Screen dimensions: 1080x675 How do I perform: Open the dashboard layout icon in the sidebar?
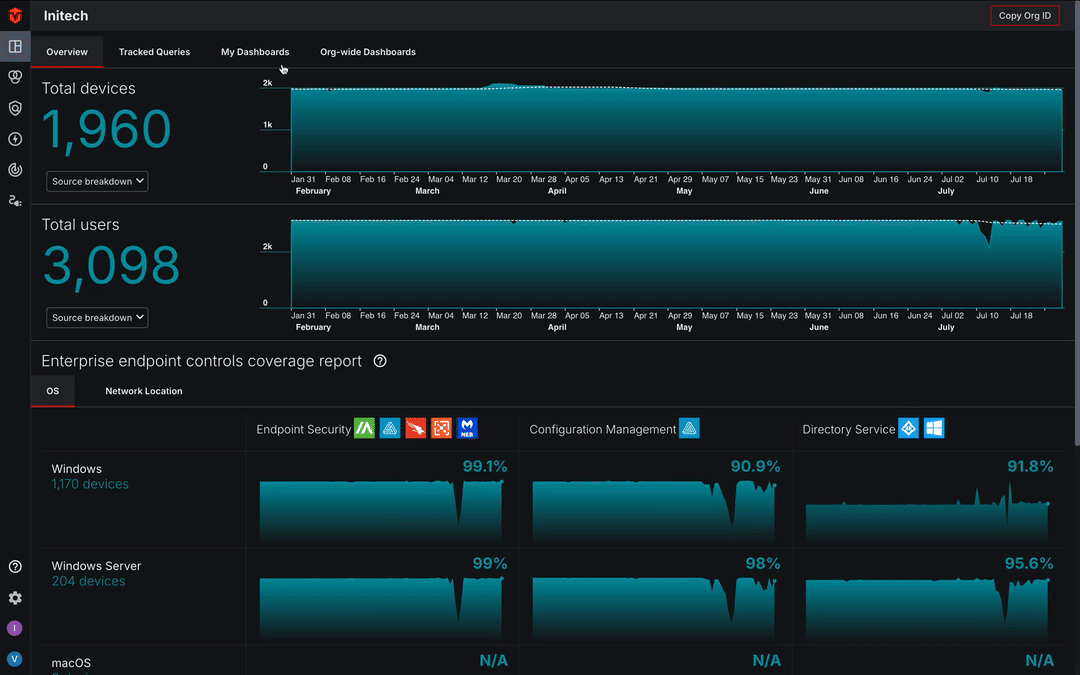(14, 47)
